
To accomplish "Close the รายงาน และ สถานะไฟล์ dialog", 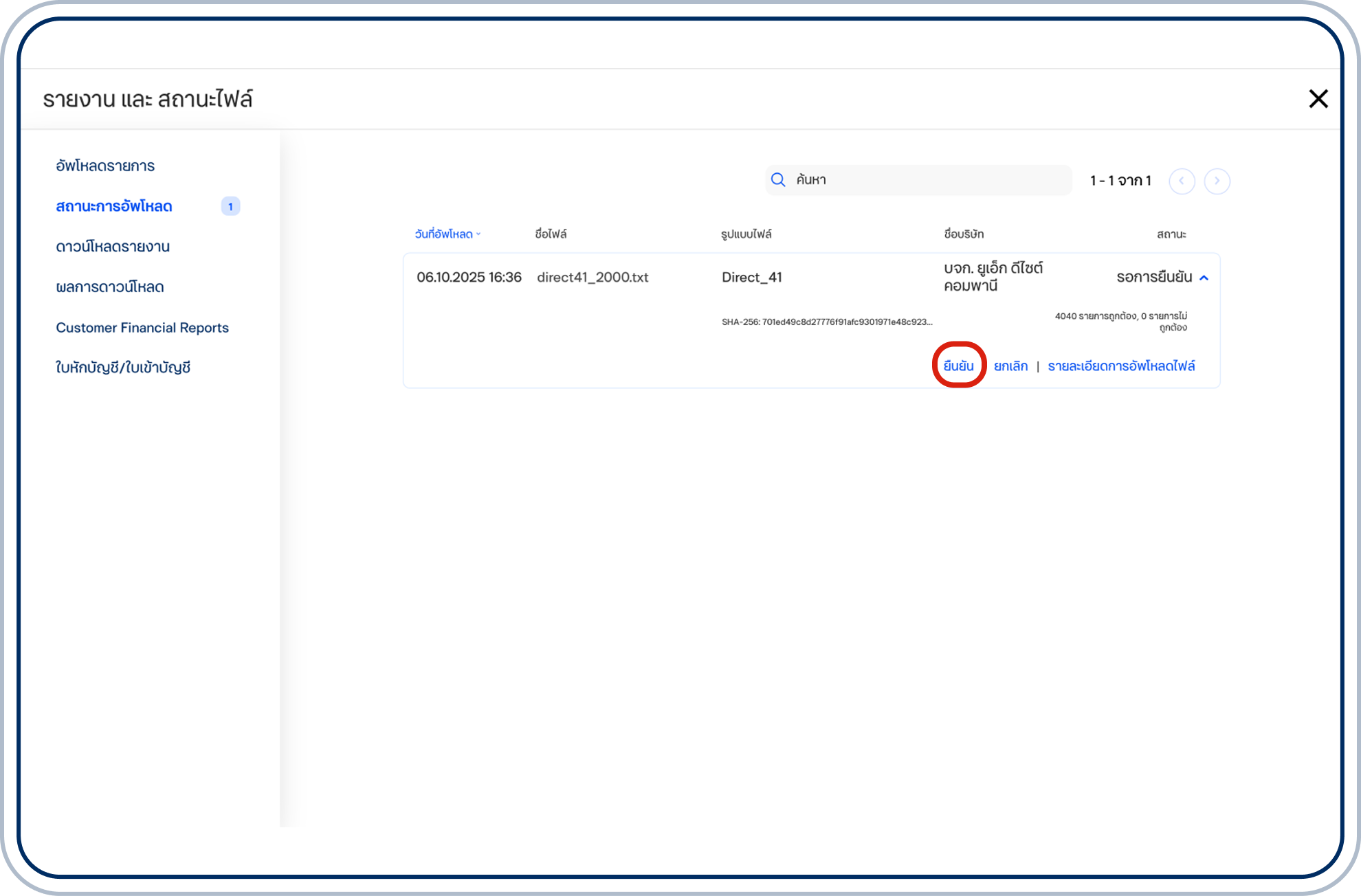I will pos(1318,99).
